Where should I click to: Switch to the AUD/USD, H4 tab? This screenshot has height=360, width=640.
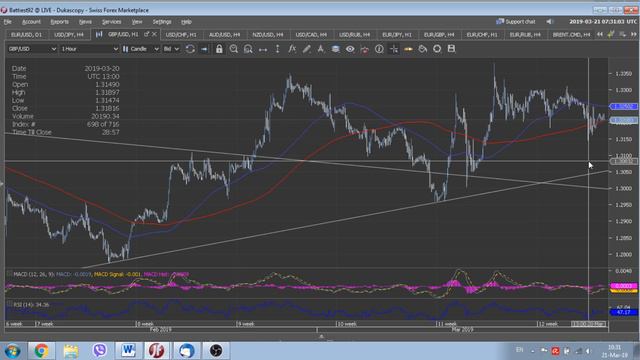click(224, 35)
